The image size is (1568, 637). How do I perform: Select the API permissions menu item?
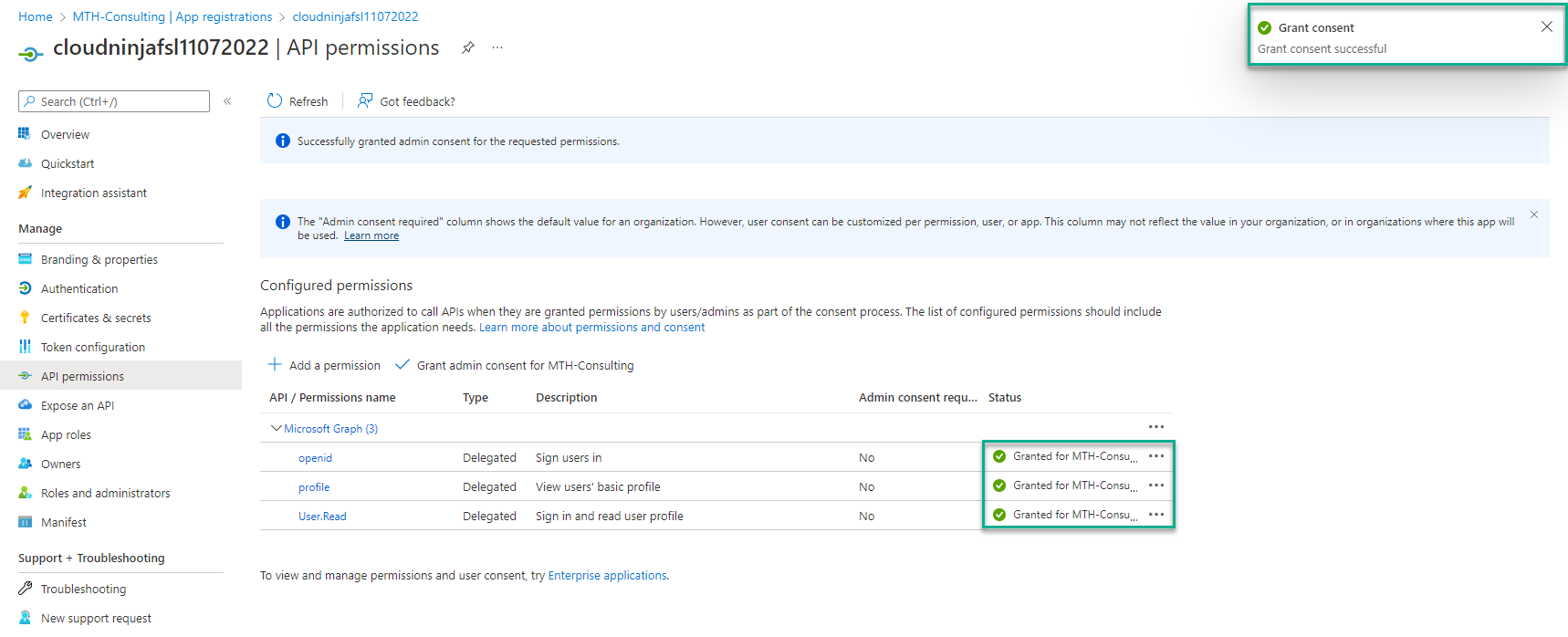click(120, 376)
